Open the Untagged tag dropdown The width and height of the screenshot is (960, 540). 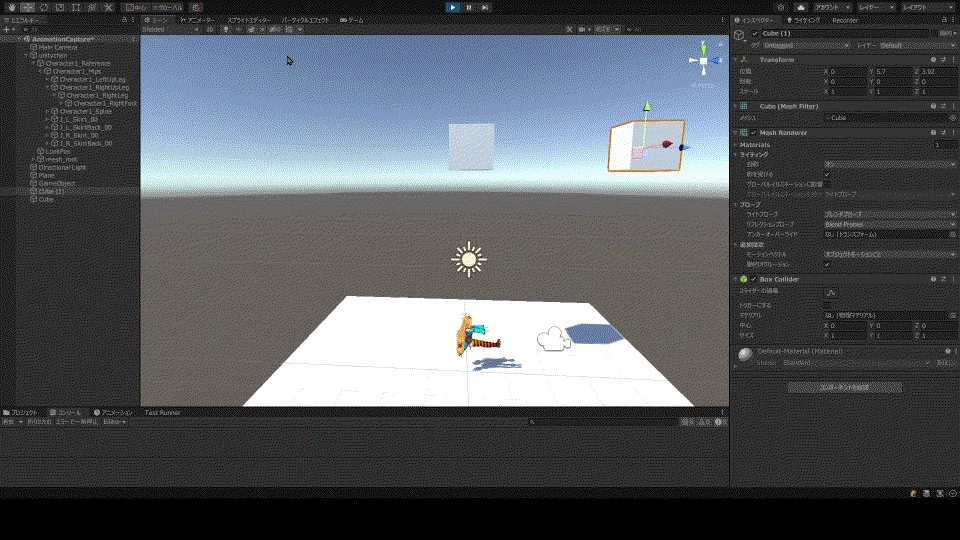click(806, 45)
